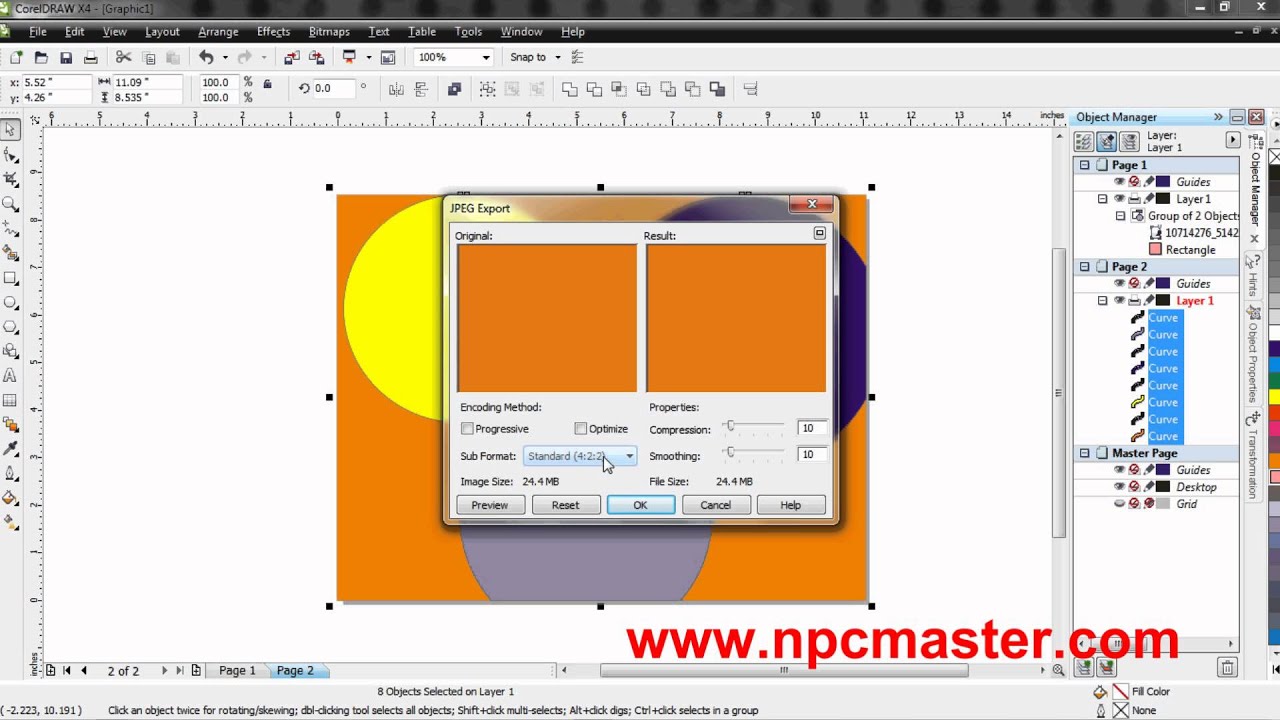
Task: Click the Reset button
Action: point(565,505)
